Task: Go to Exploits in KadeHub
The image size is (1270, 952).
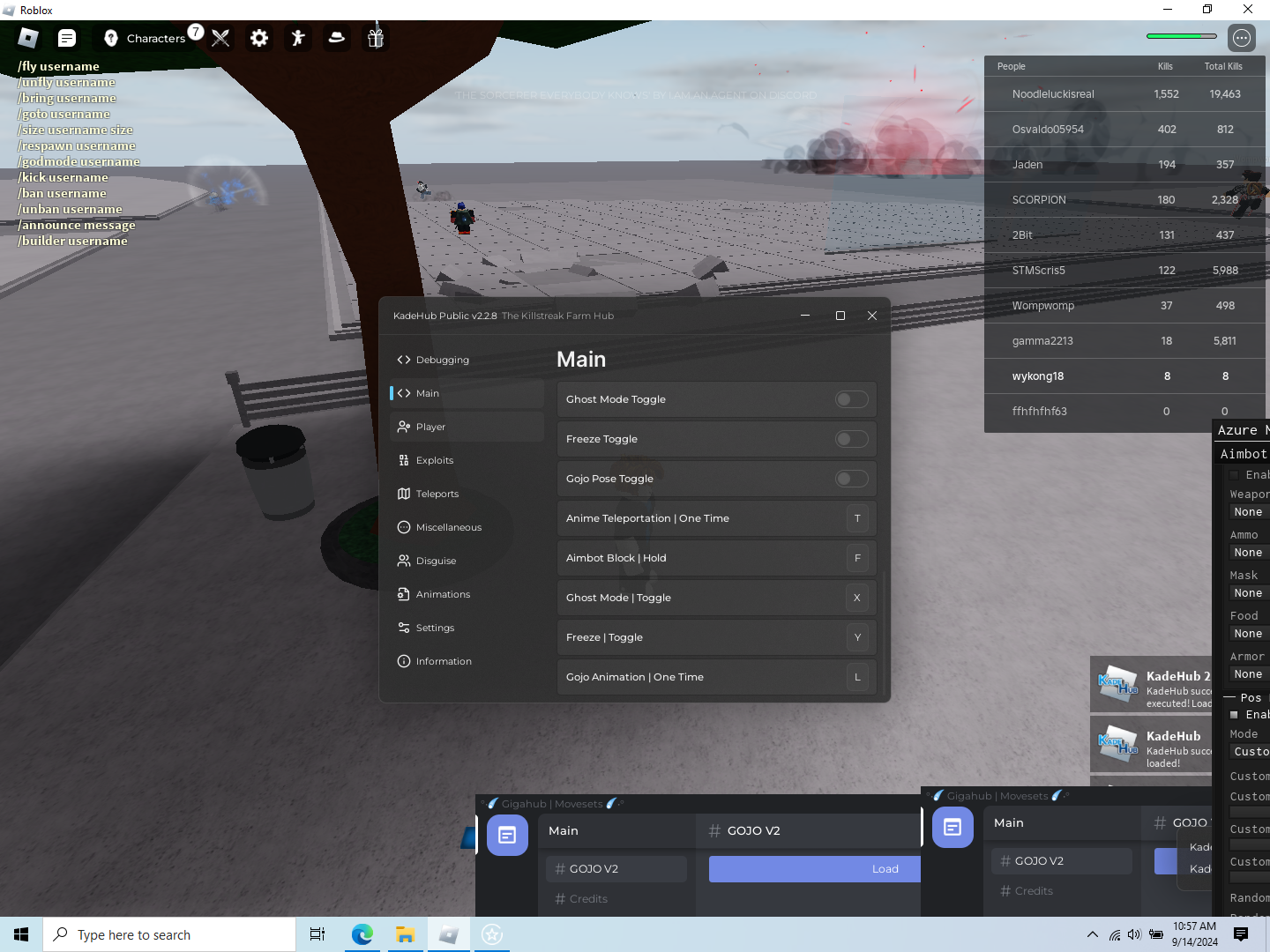Action: tap(467, 460)
